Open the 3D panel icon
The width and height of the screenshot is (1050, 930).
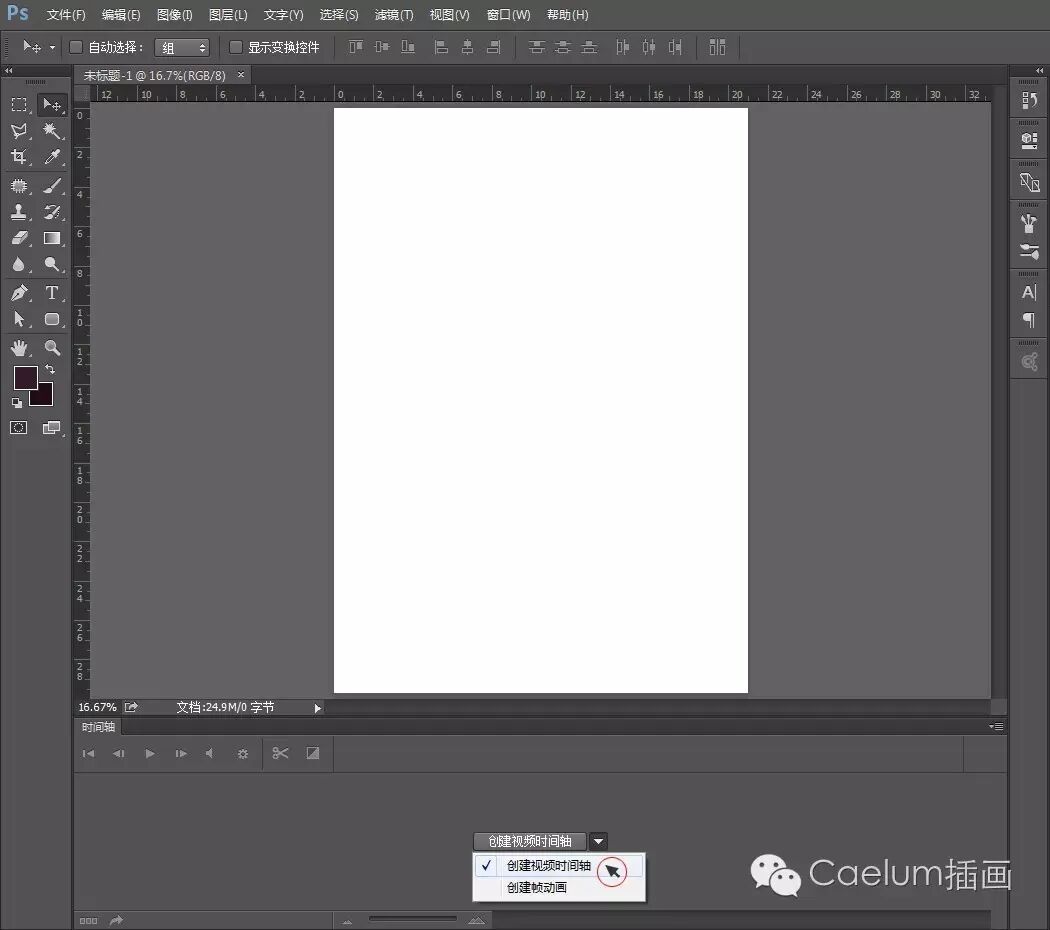point(1028,140)
